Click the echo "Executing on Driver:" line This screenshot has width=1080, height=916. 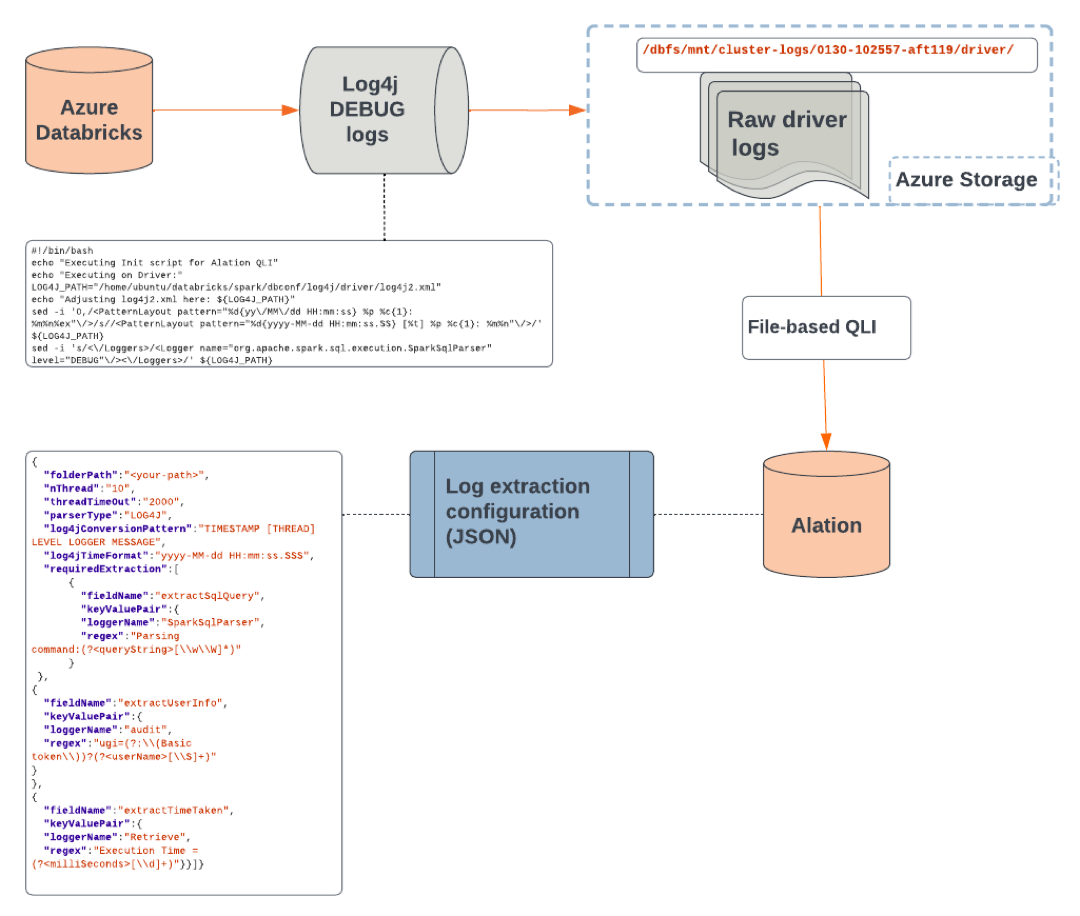pyautogui.click(x=107, y=275)
